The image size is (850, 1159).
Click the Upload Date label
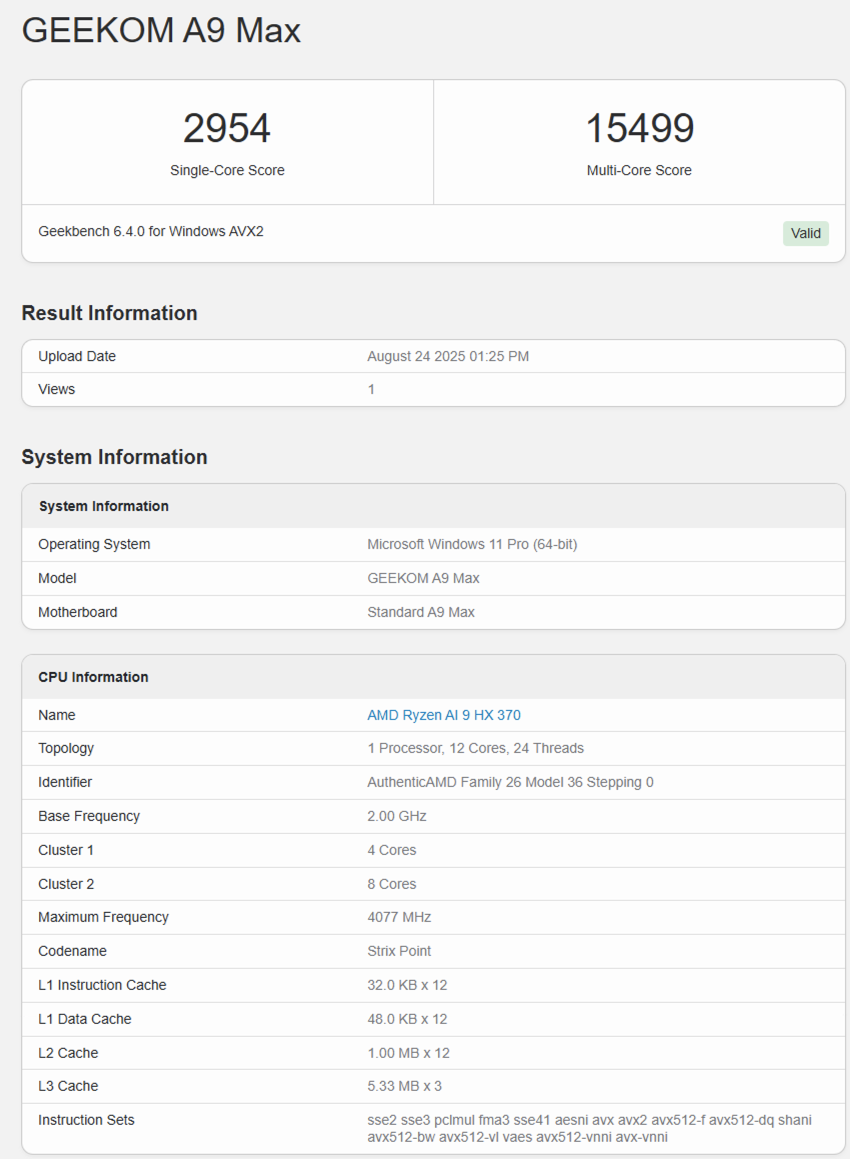pyautogui.click(x=77, y=356)
